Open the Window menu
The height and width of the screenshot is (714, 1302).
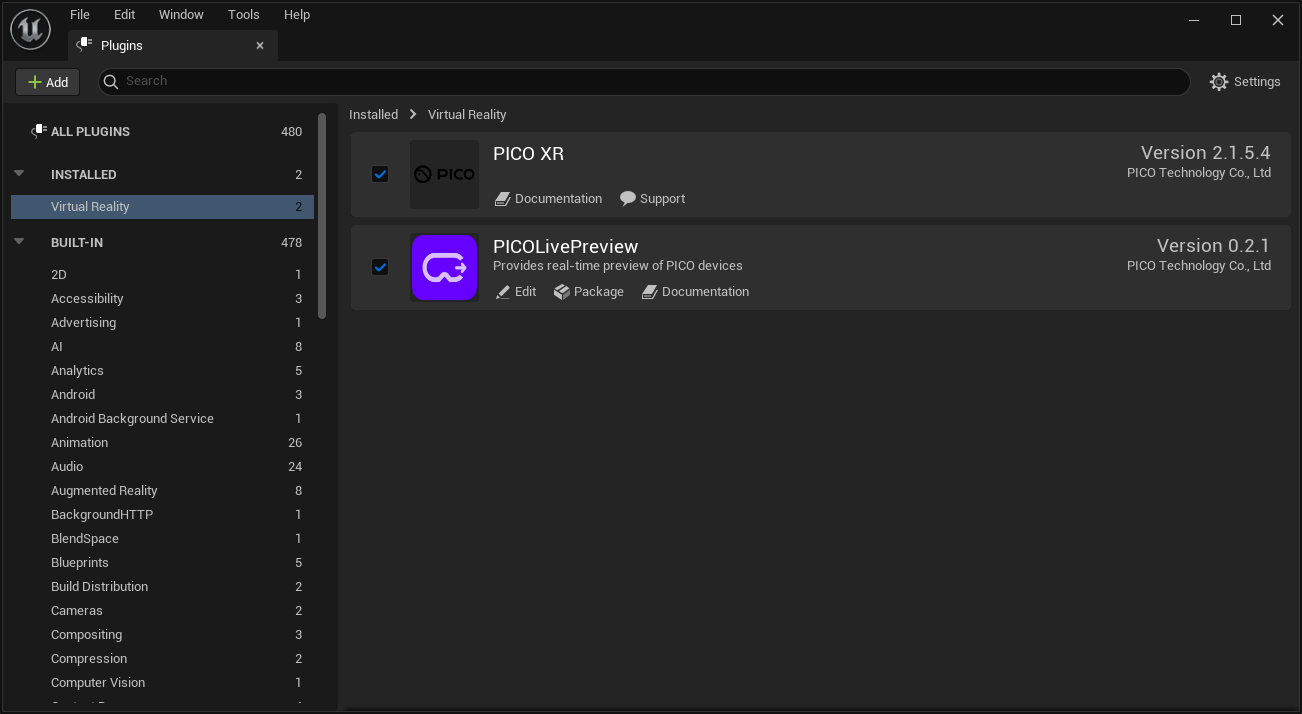coord(181,15)
